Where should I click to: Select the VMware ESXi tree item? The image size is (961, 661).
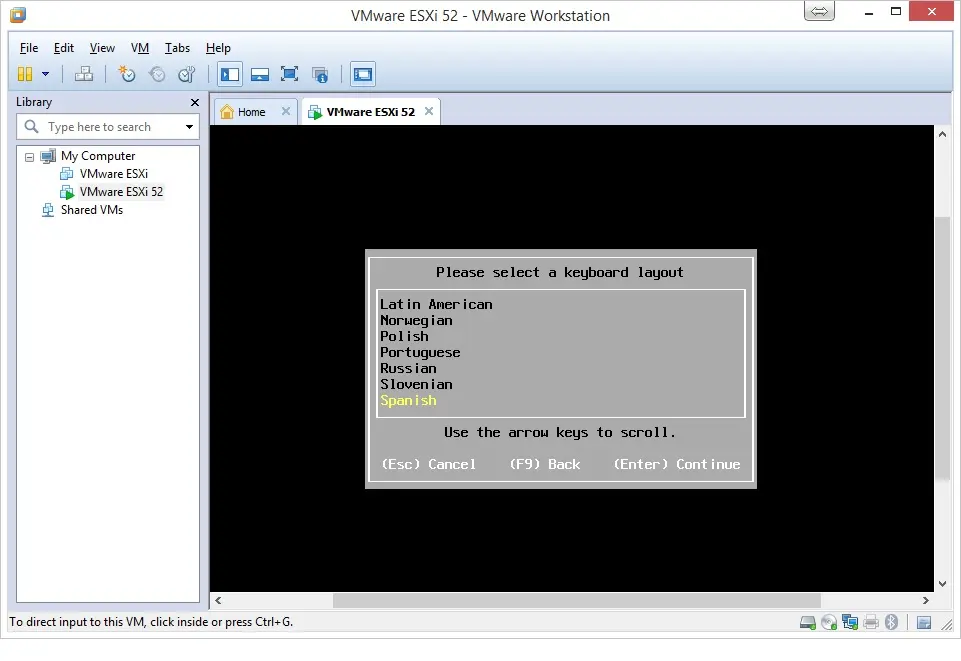pyautogui.click(x=113, y=174)
